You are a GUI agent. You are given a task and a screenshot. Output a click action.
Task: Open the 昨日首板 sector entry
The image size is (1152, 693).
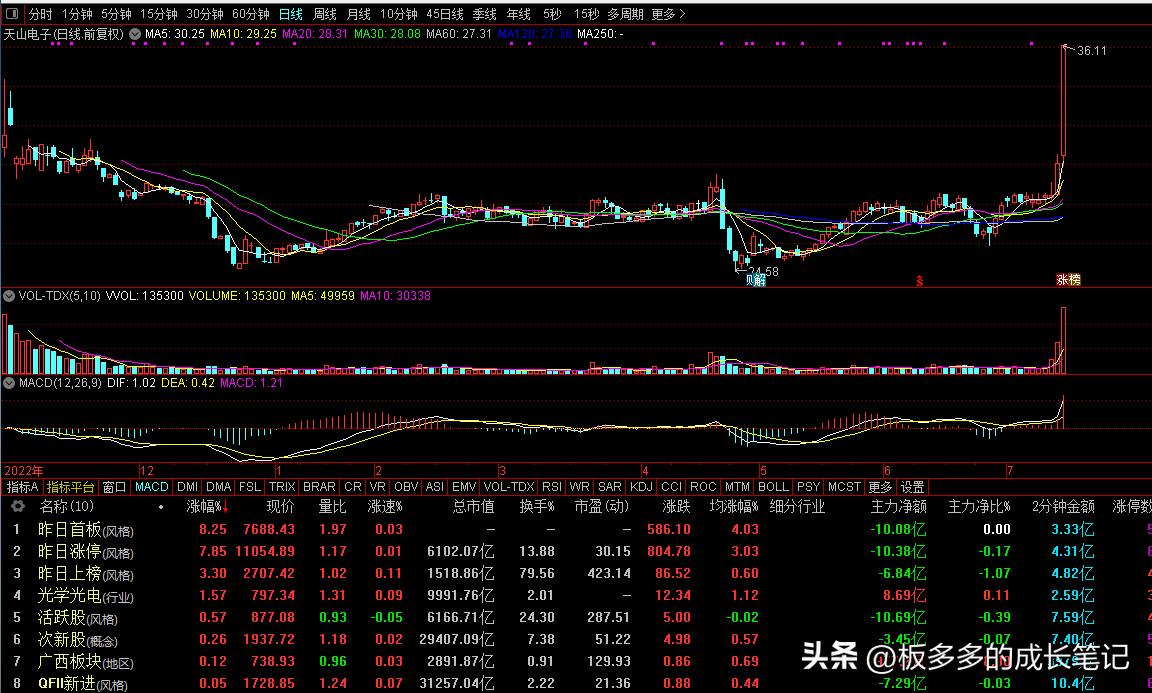(x=68, y=528)
